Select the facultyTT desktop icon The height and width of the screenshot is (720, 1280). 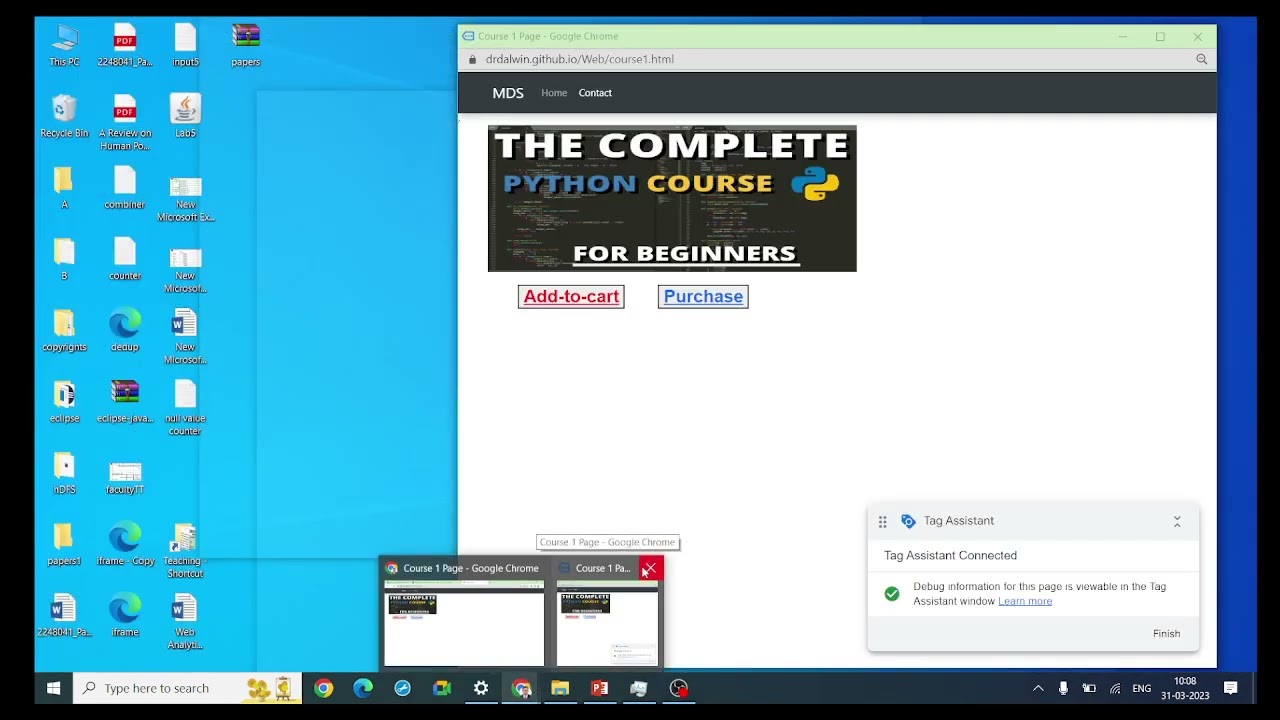(125, 478)
